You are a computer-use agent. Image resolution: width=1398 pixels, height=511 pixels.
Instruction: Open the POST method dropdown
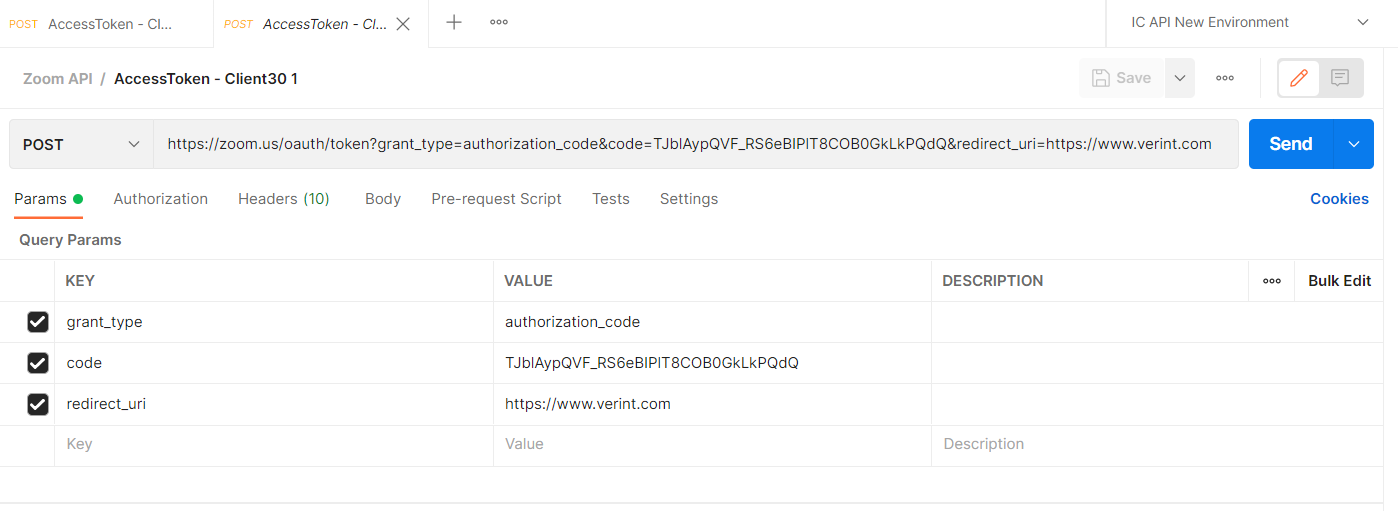81,144
